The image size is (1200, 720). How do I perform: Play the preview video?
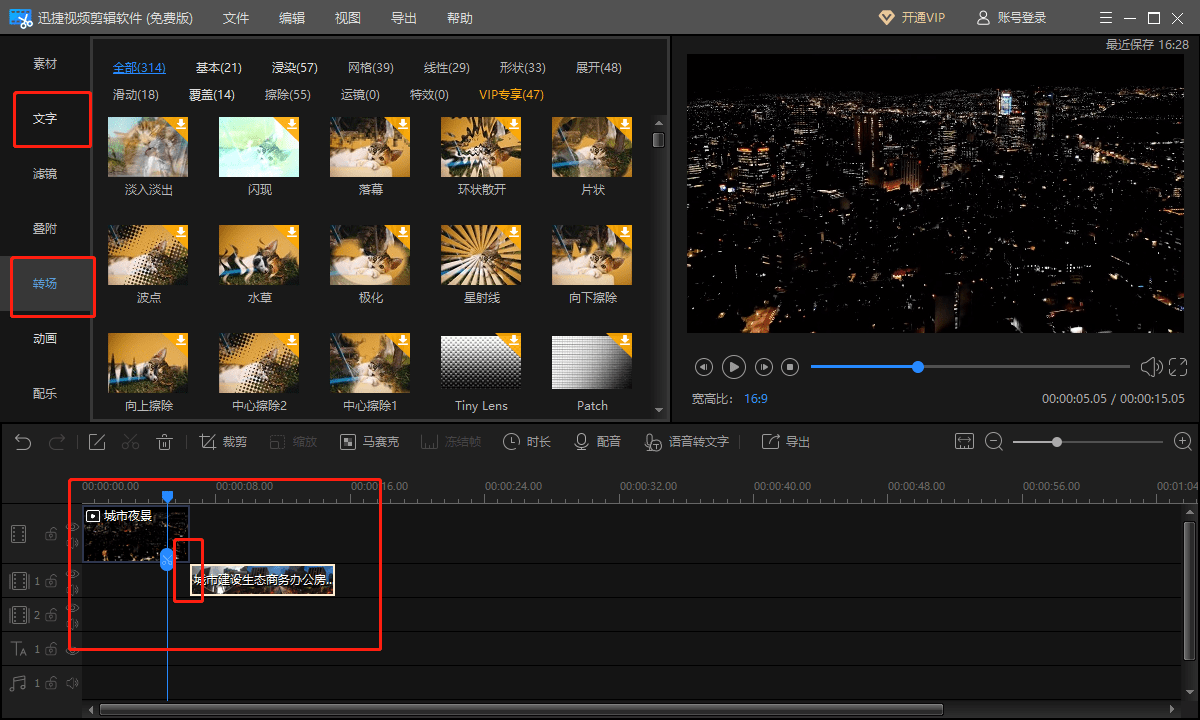pos(734,367)
